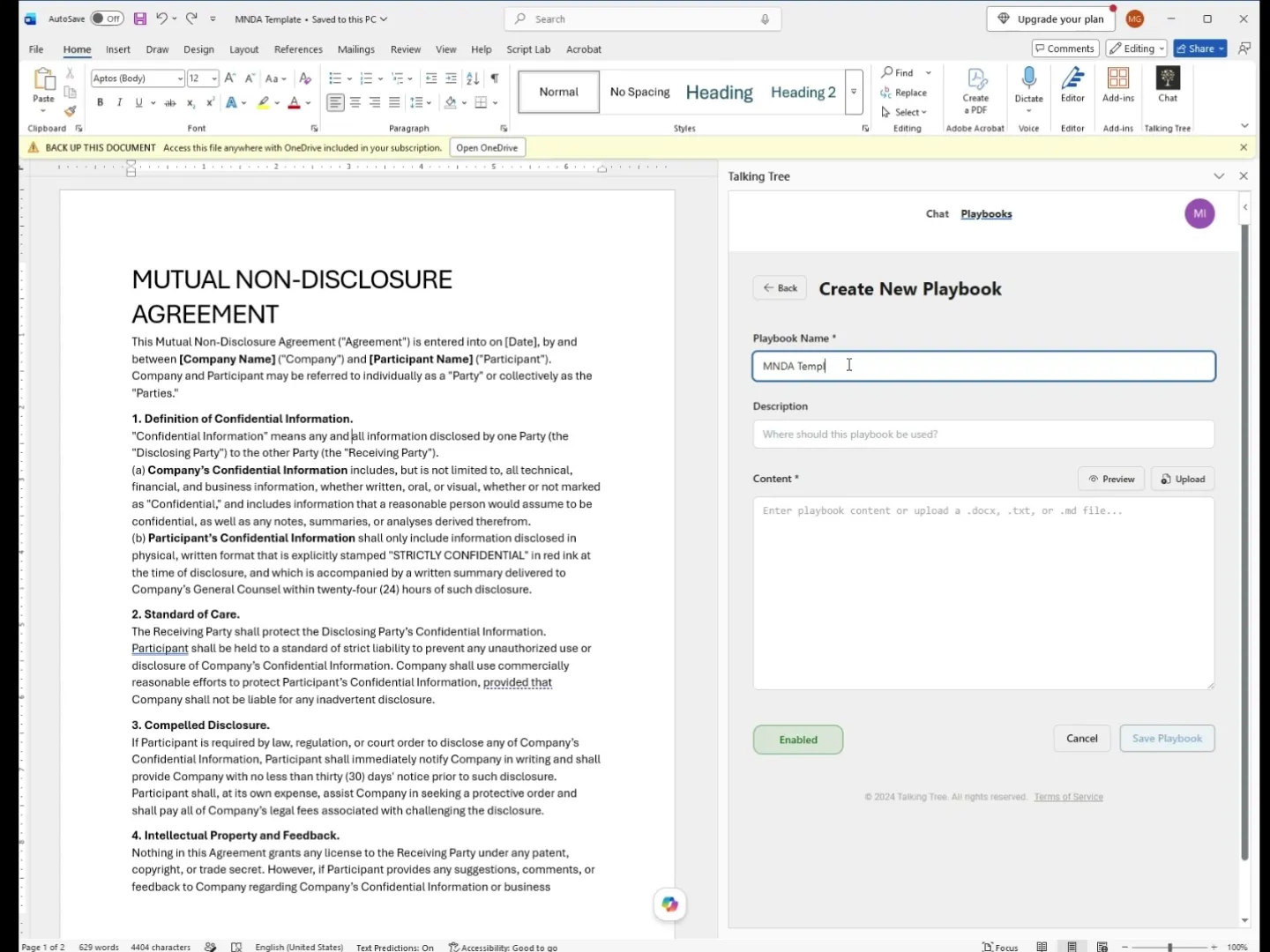Click Find in Editing group
This screenshot has width=1270, height=952.
(898, 73)
